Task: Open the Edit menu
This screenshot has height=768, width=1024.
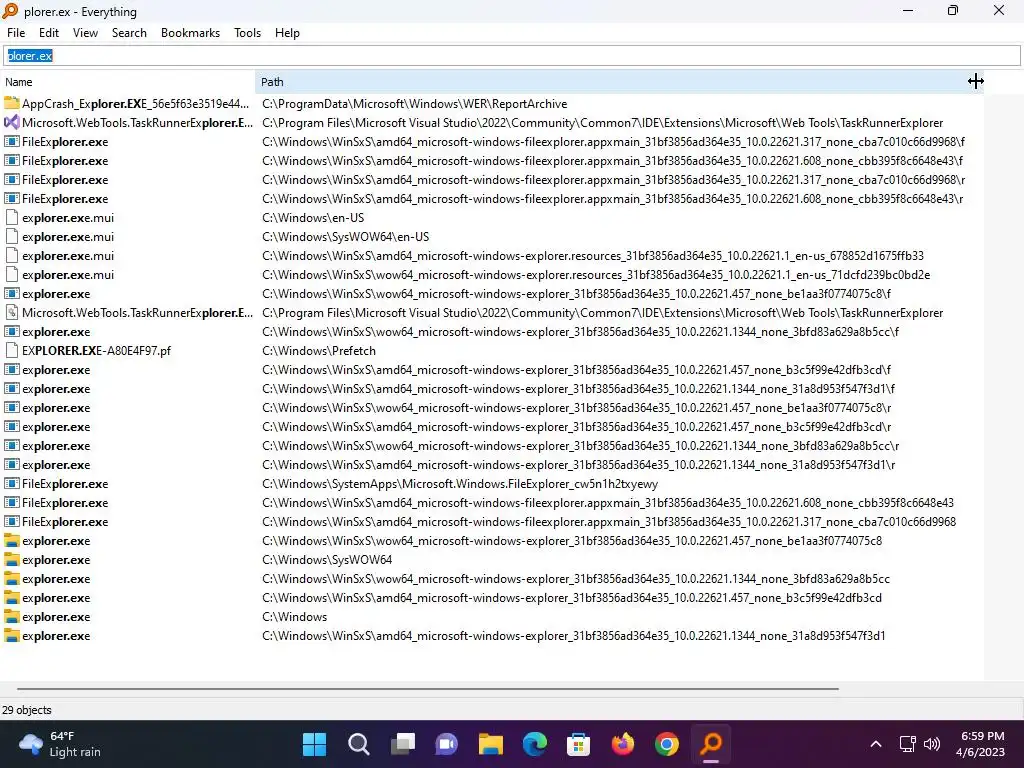Action: click(48, 33)
